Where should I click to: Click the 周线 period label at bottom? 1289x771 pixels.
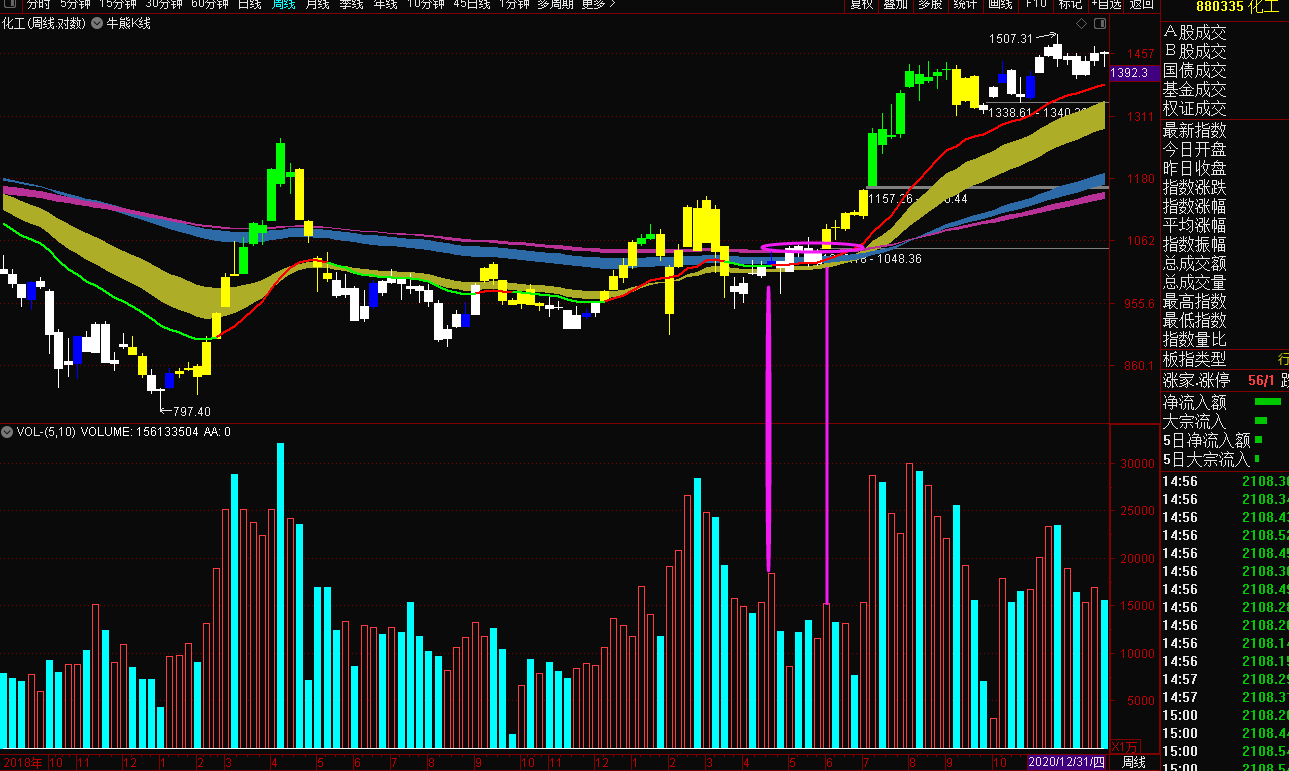[1134, 762]
